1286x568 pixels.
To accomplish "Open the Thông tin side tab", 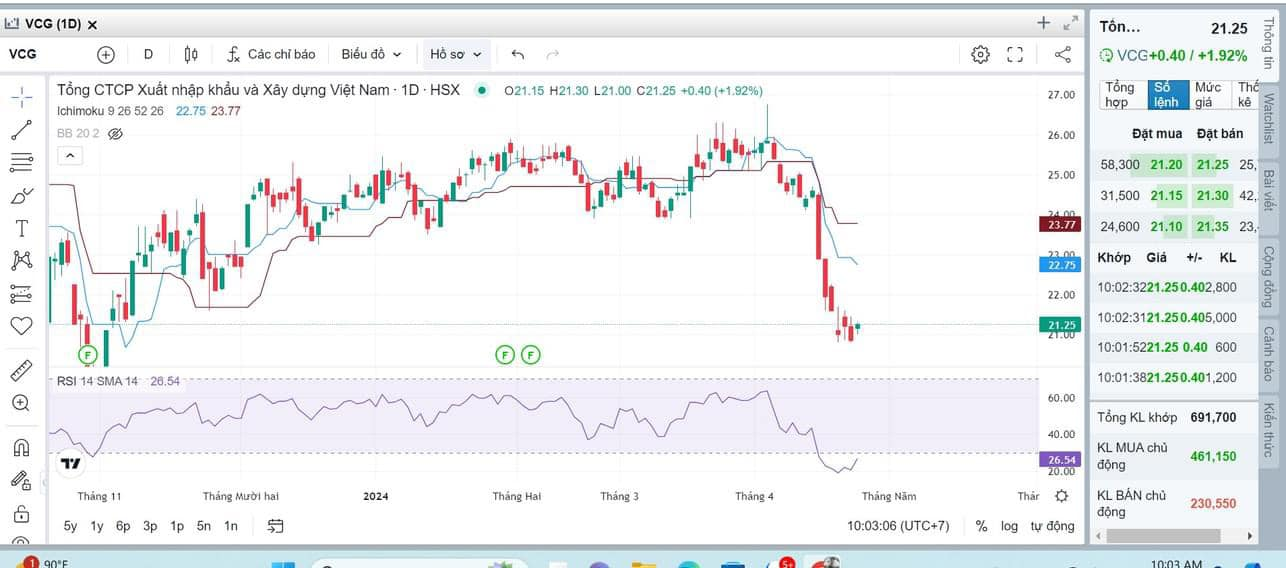I will pos(1268,46).
